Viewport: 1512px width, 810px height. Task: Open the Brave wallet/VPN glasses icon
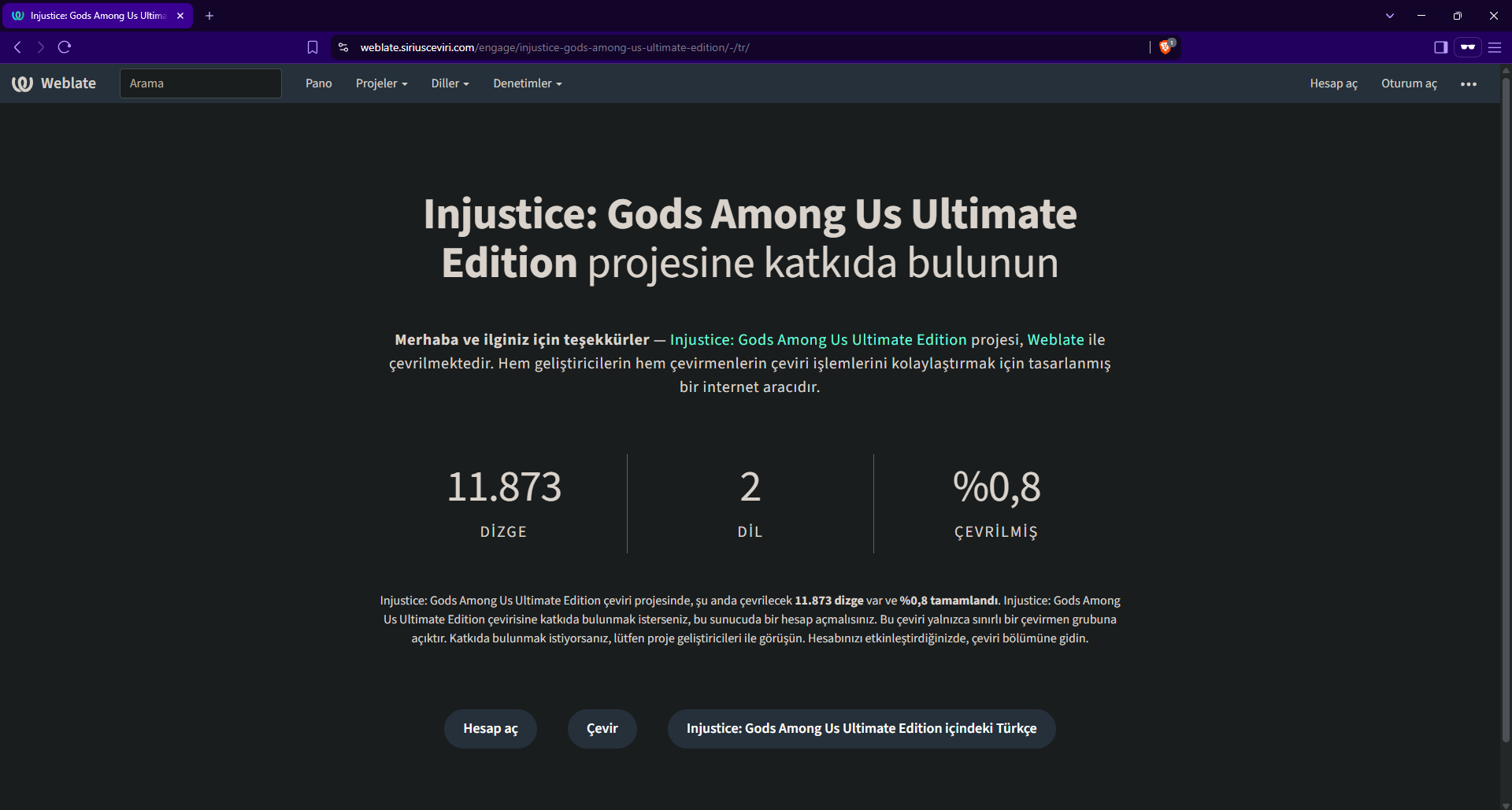pyautogui.click(x=1468, y=47)
